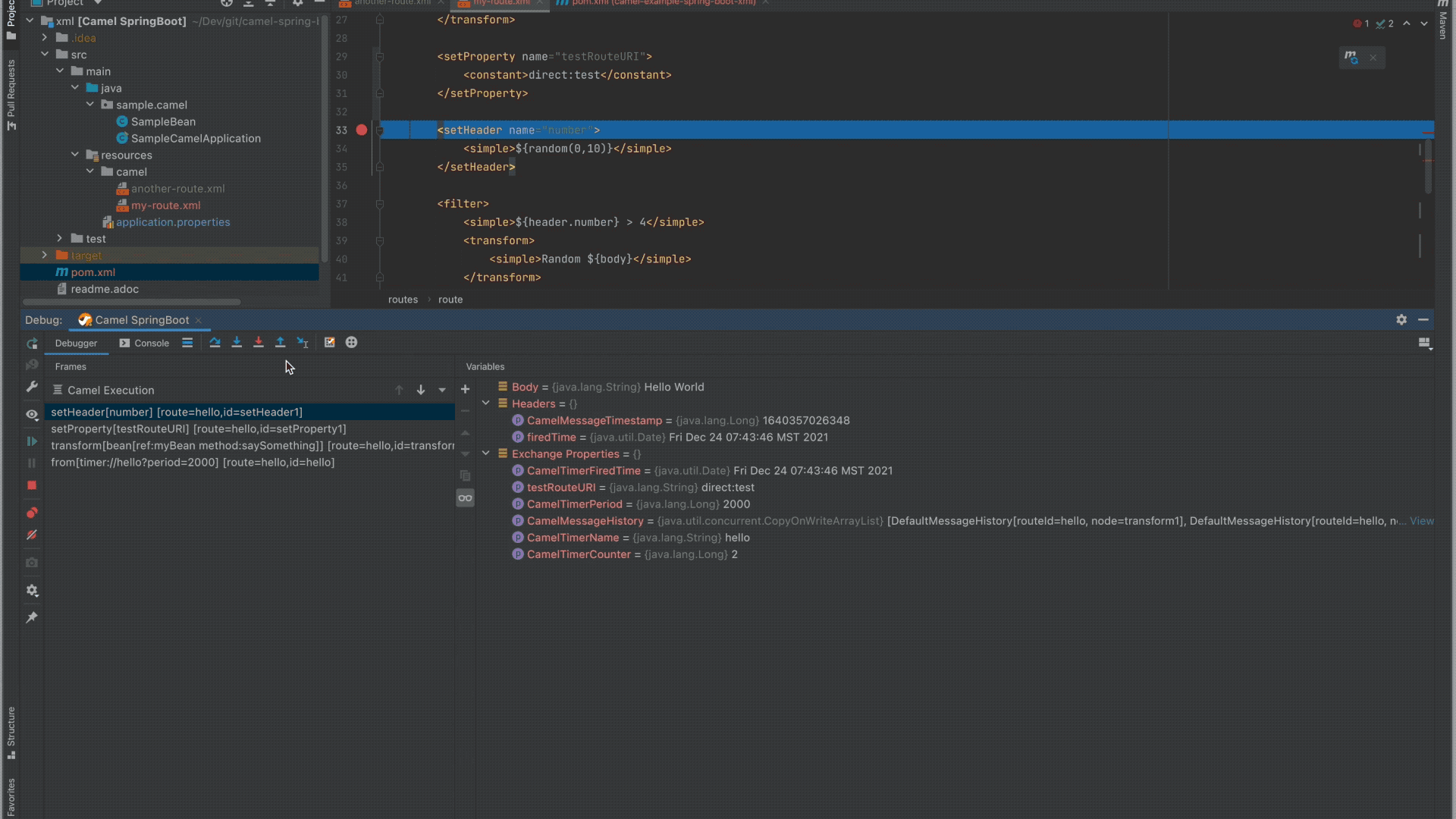Select the setProperty[testRouteURI] frame

pos(199,429)
